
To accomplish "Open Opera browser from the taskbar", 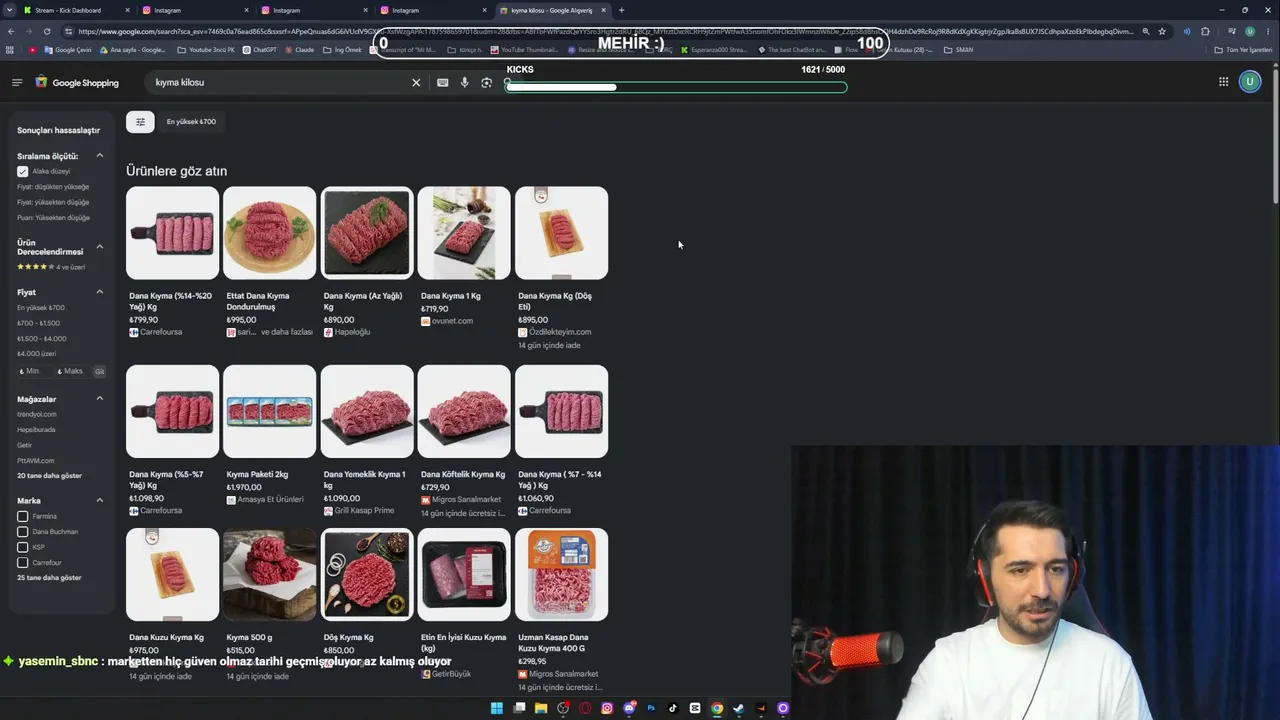I will tap(585, 708).
